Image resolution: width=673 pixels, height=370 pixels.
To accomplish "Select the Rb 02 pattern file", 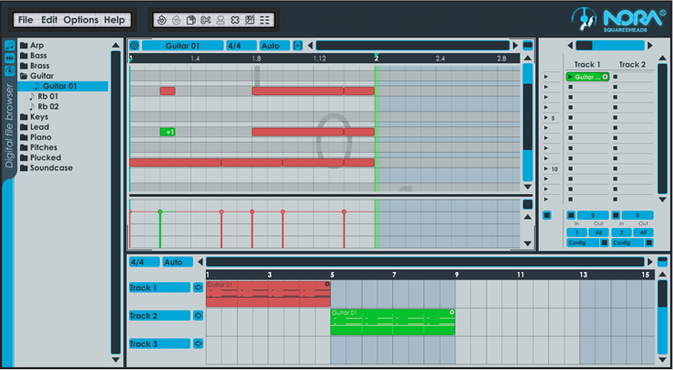I will 43,106.
